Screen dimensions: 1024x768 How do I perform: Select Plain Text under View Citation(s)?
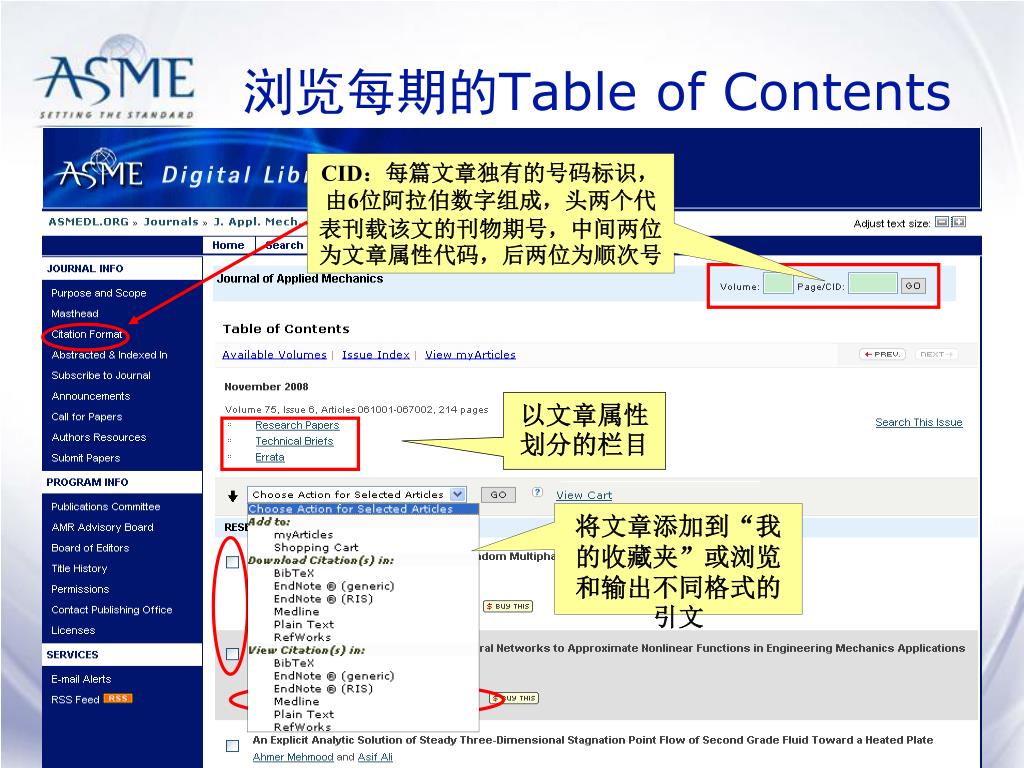pos(304,714)
